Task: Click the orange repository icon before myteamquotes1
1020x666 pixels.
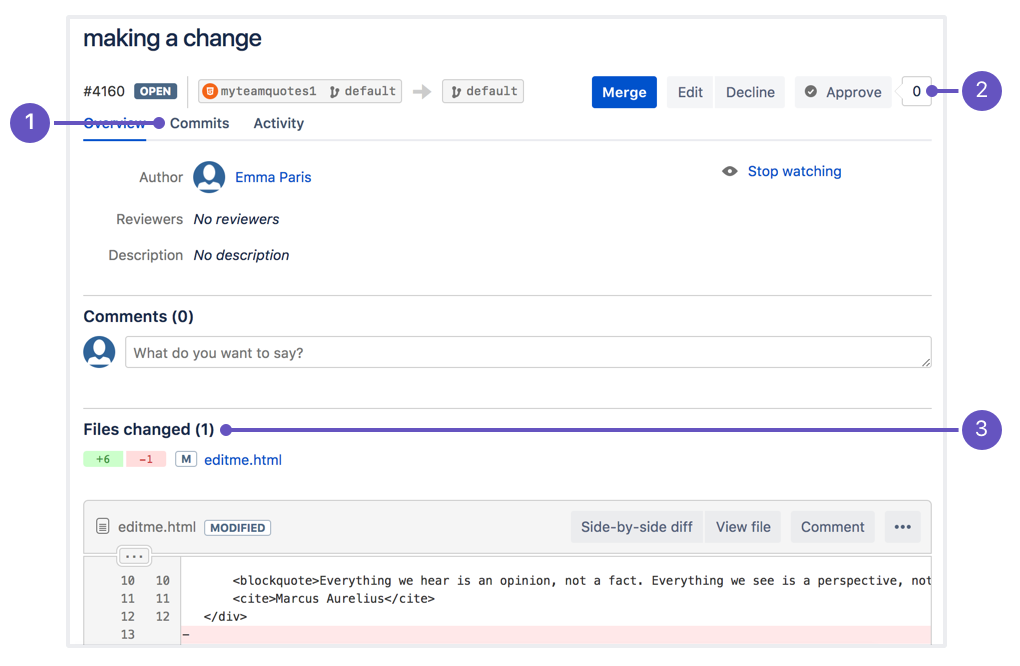Action: pos(209,90)
